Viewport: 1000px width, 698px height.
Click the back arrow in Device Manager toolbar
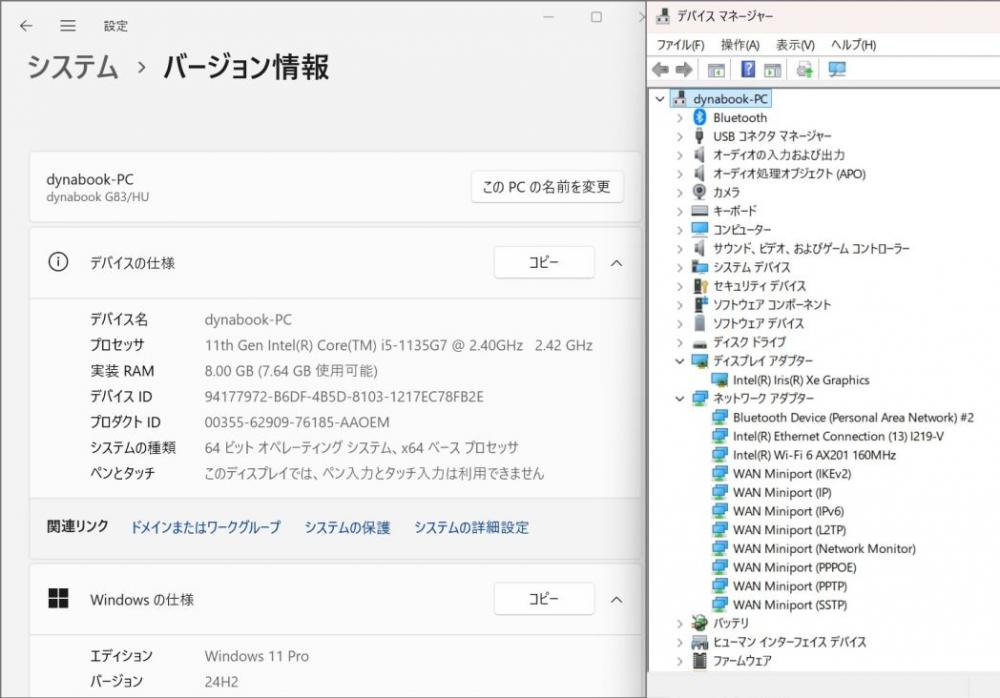click(661, 70)
